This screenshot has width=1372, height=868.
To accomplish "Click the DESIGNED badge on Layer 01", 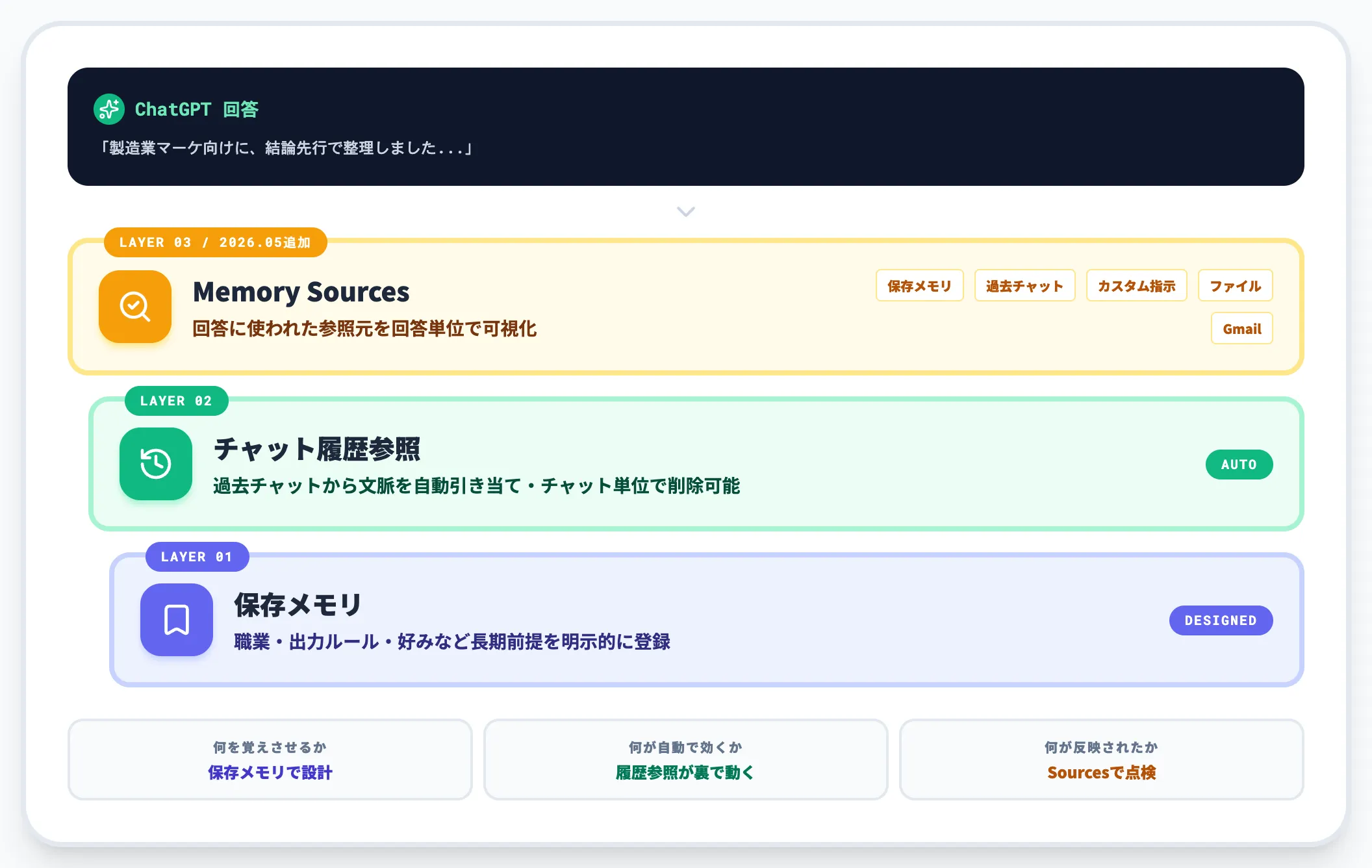I will click(1221, 620).
